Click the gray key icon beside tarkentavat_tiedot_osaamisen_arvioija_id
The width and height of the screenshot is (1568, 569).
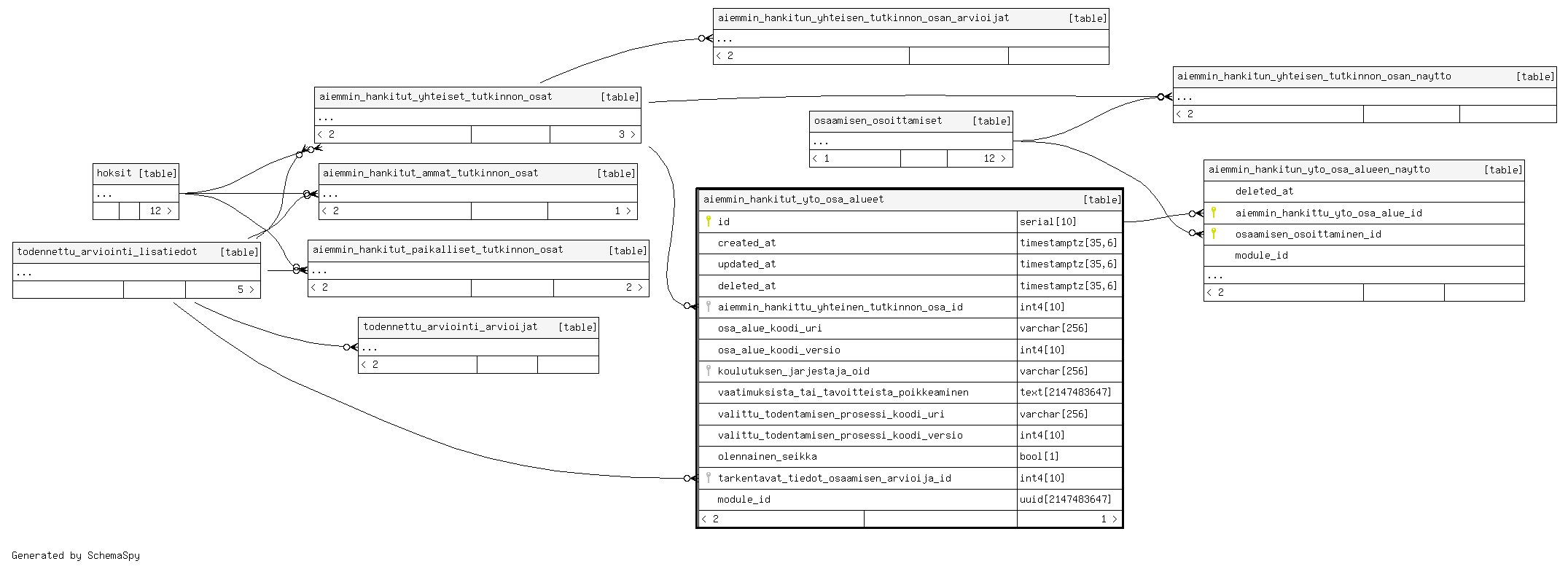708,477
